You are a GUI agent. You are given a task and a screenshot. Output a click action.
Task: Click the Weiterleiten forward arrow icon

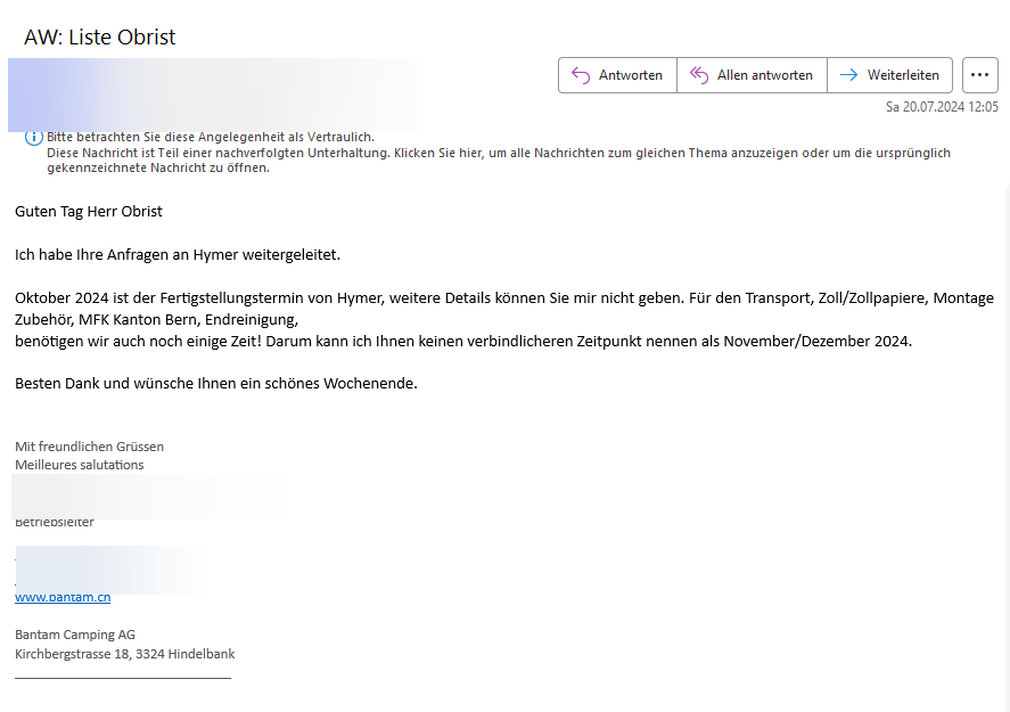pos(848,75)
